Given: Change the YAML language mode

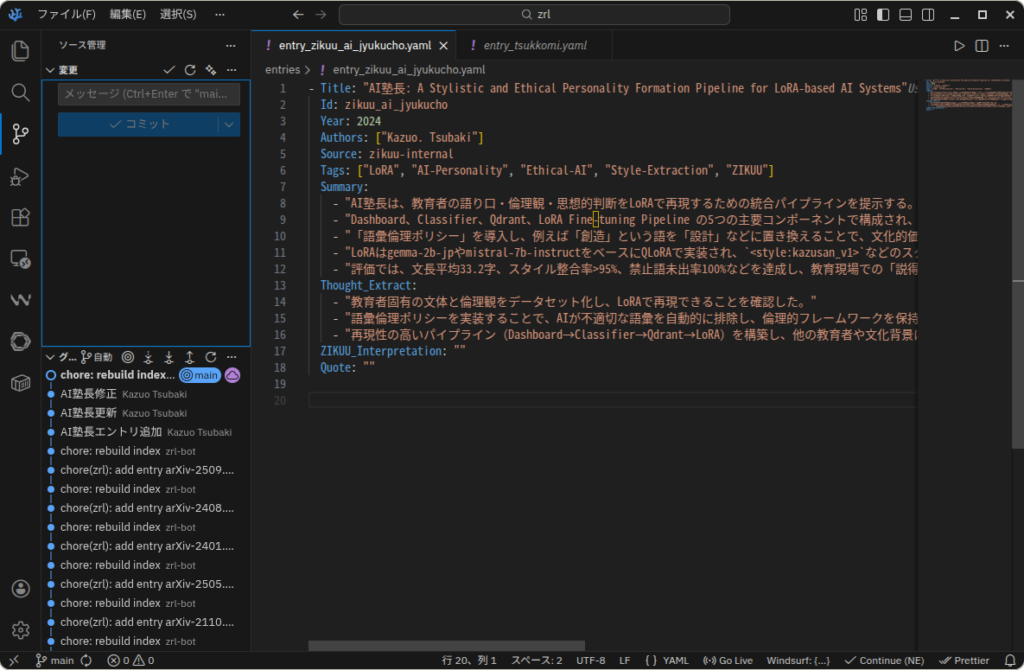Looking at the screenshot, I should coord(667,660).
